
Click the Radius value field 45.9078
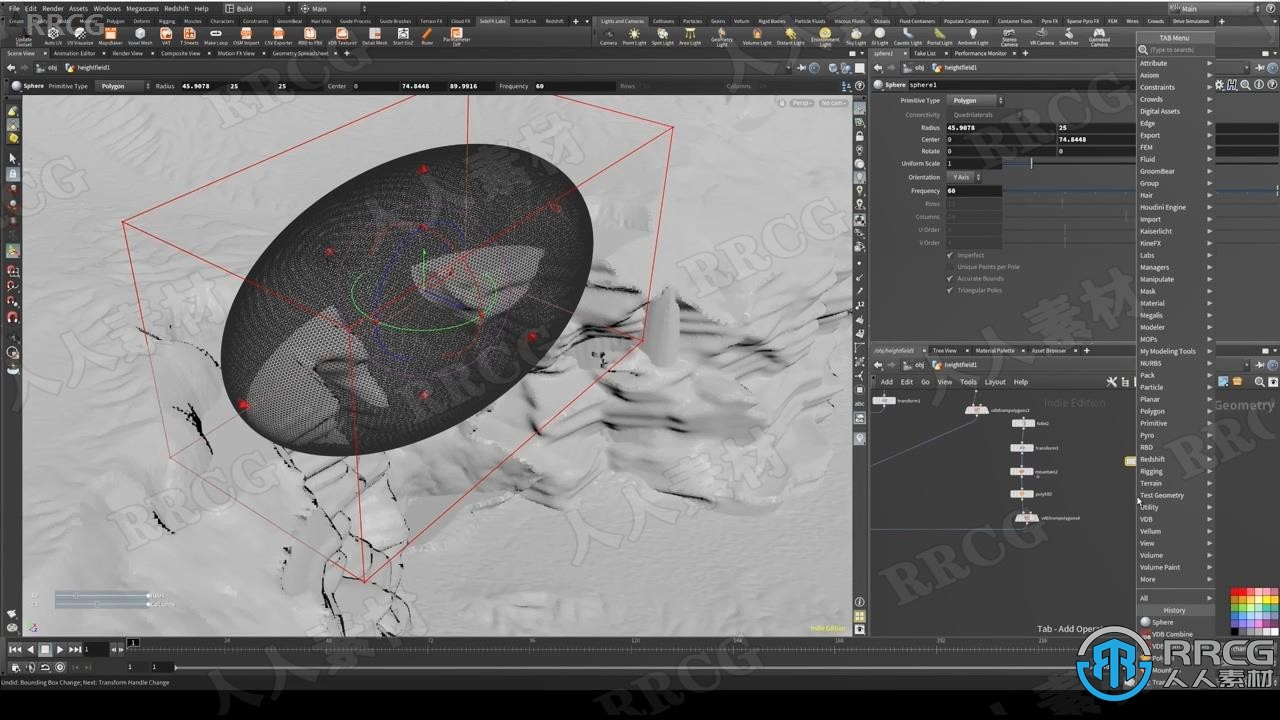(1000, 127)
